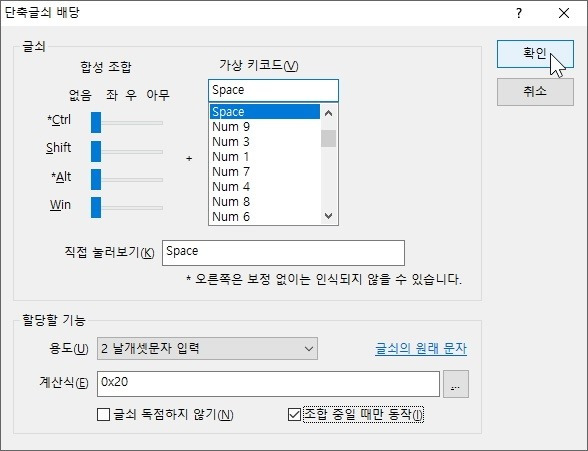Screen dimensions: 588x451
Task: Click the 가상 키코드 text field showing Space
Action: (273, 90)
